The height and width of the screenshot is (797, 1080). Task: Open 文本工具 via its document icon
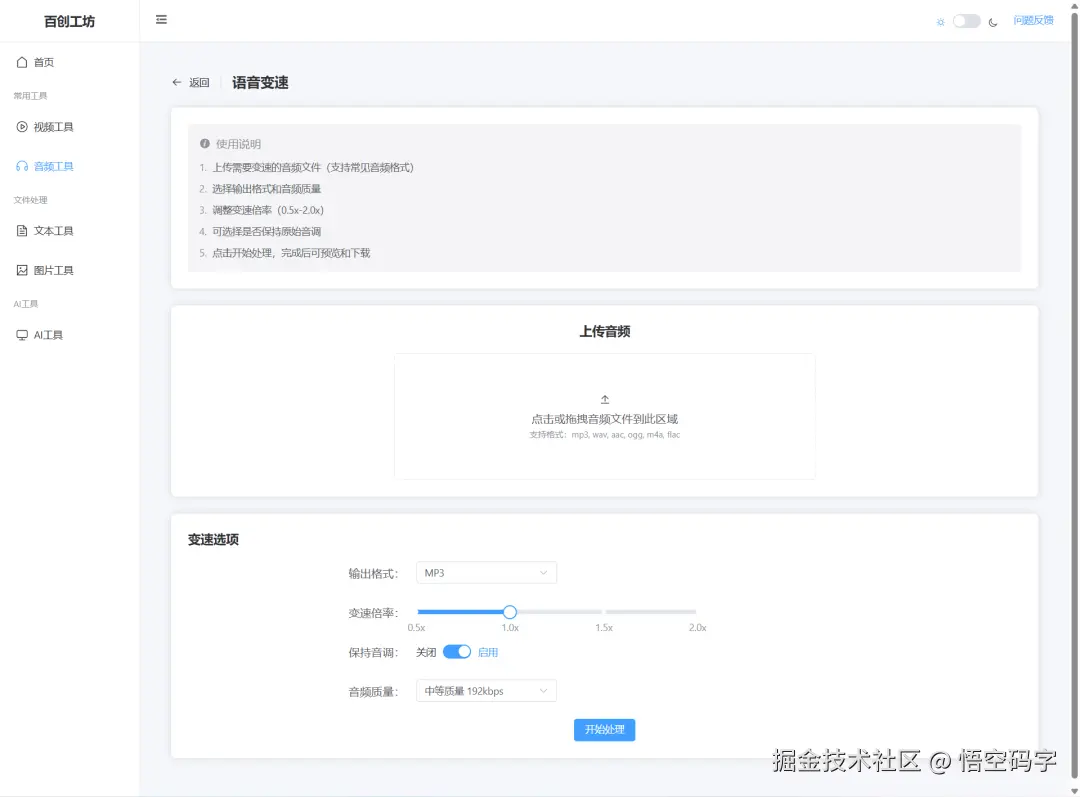[x=22, y=230]
